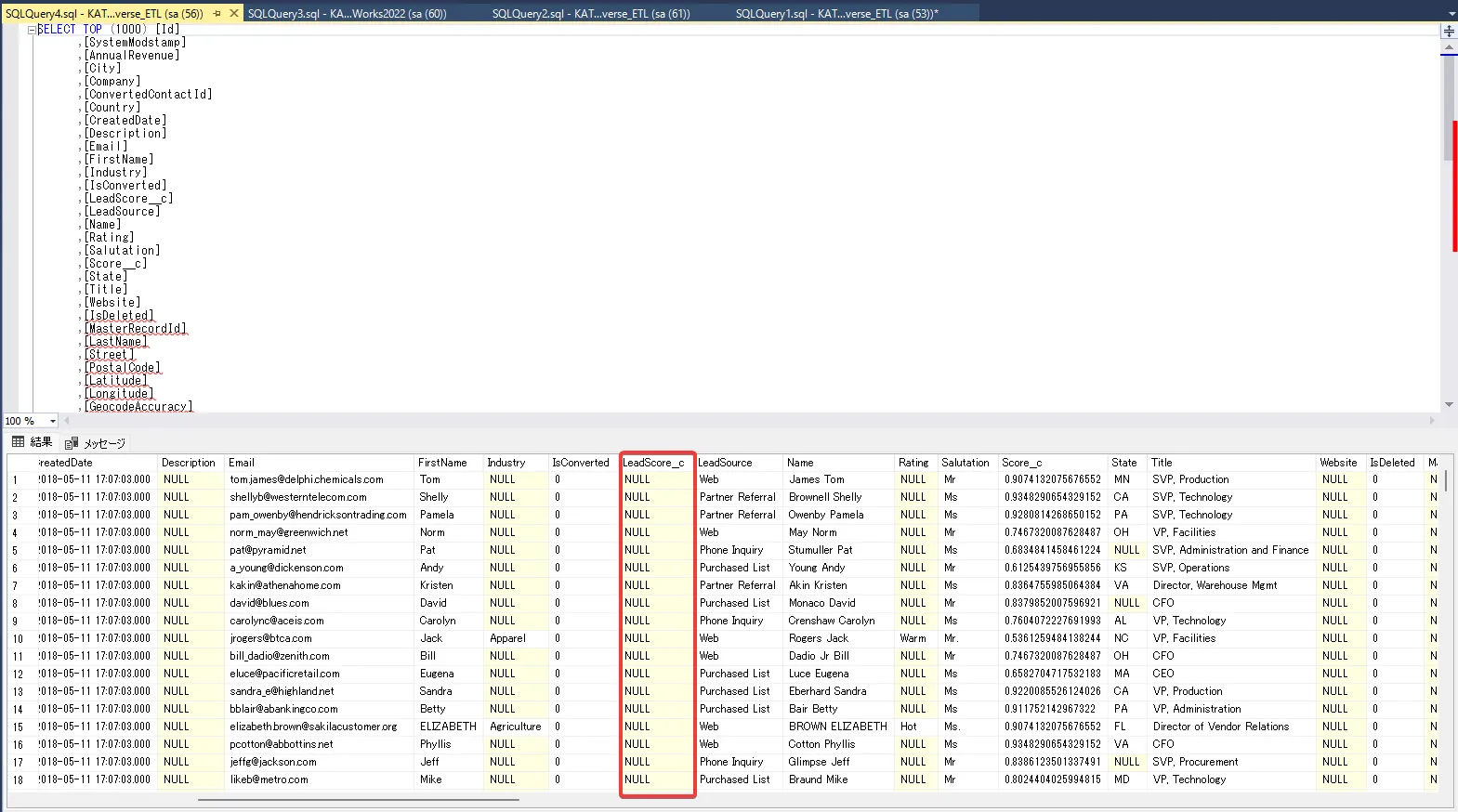The width and height of the screenshot is (1458, 812).
Task: Click the jrogers@btca.com email cell
Action: [x=320, y=639]
